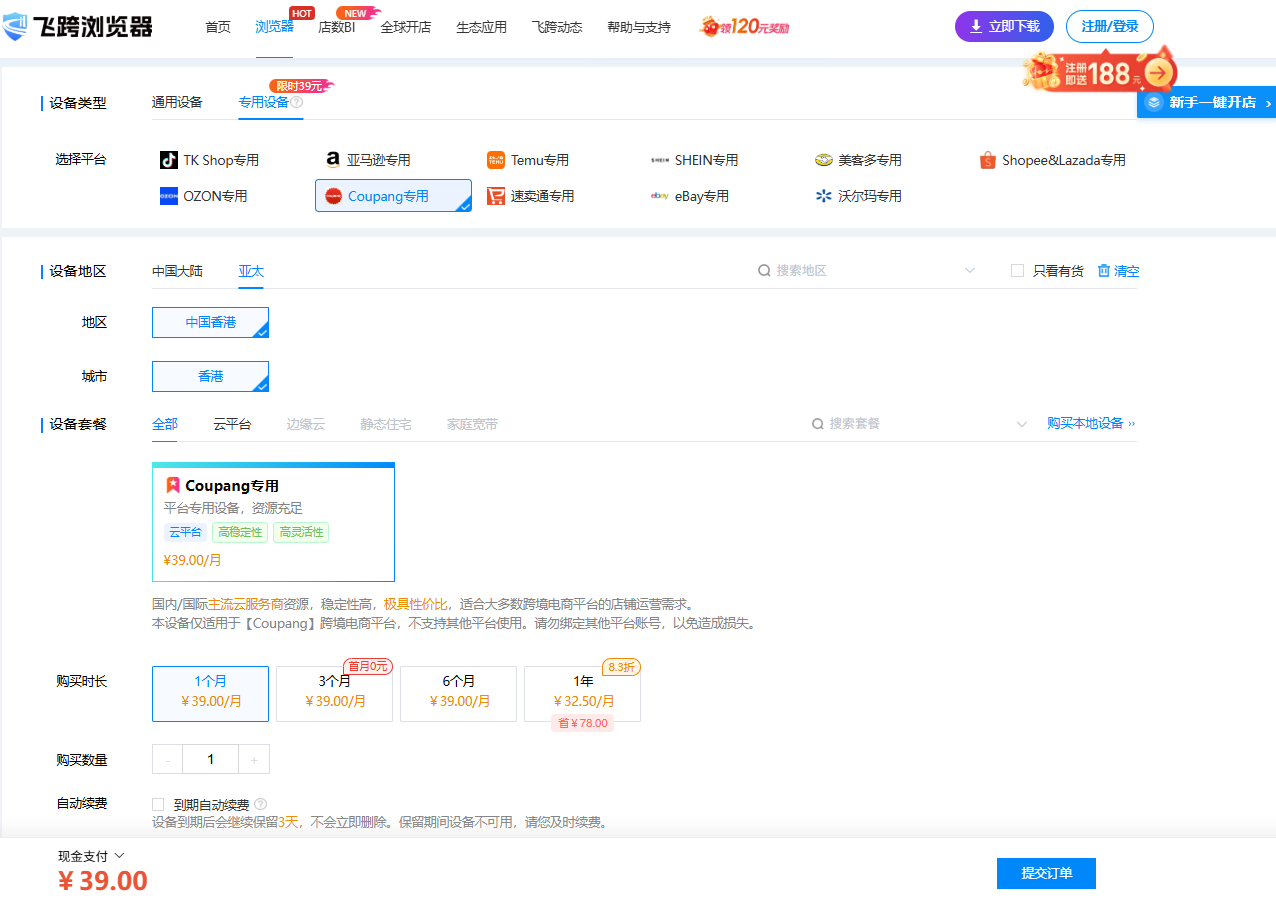The width and height of the screenshot is (1276, 903).
Task: Open 全球开店 in top navigation
Action: pos(406,27)
